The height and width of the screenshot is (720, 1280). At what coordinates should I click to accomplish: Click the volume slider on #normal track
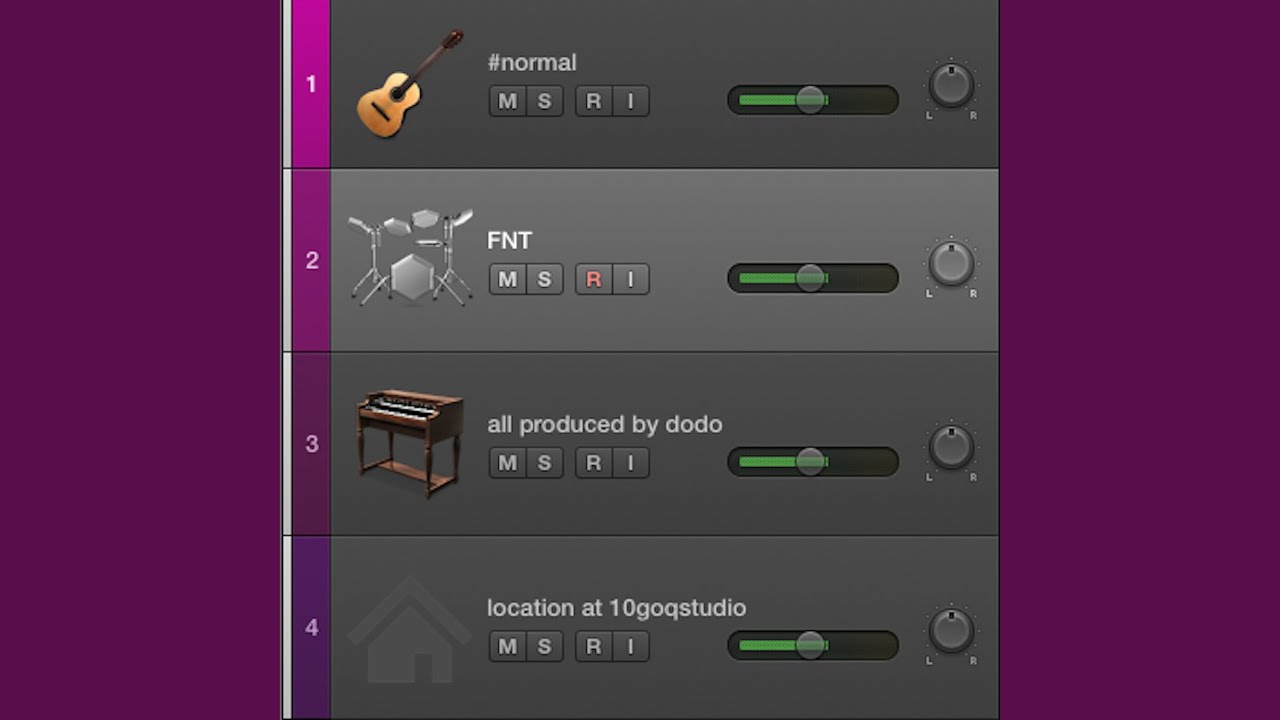click(810, 100)
